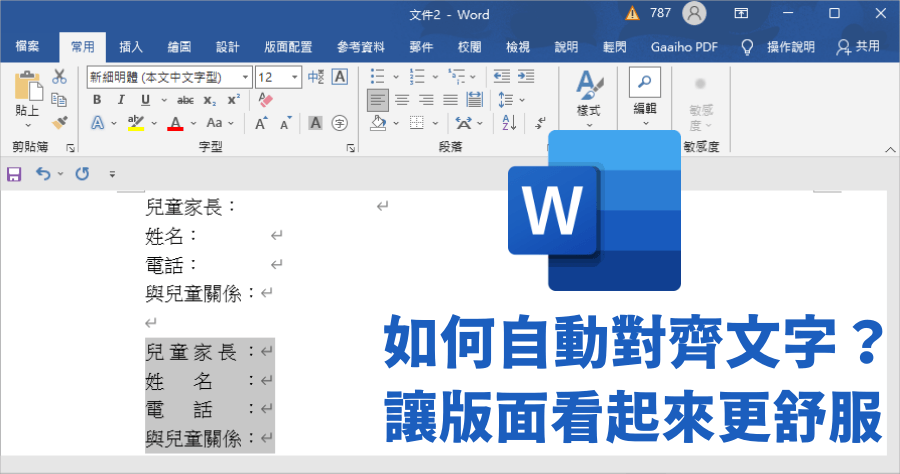Switch to the Design tab
Viewport: 900px width, 474px height.
pos(227,46)
